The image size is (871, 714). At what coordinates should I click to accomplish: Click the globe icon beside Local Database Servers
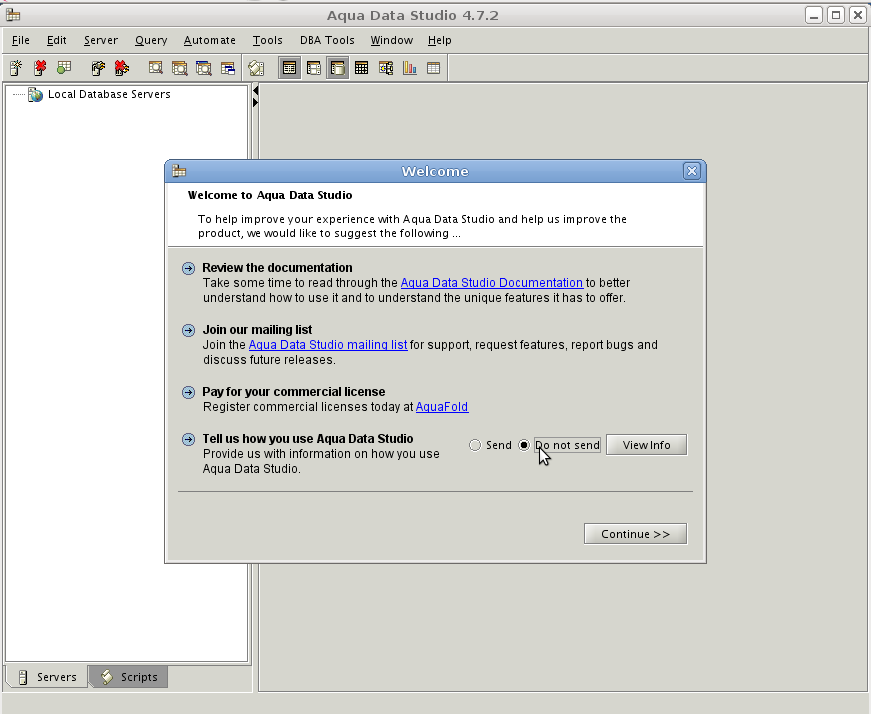pyautogui.click(x=36, y=94)
